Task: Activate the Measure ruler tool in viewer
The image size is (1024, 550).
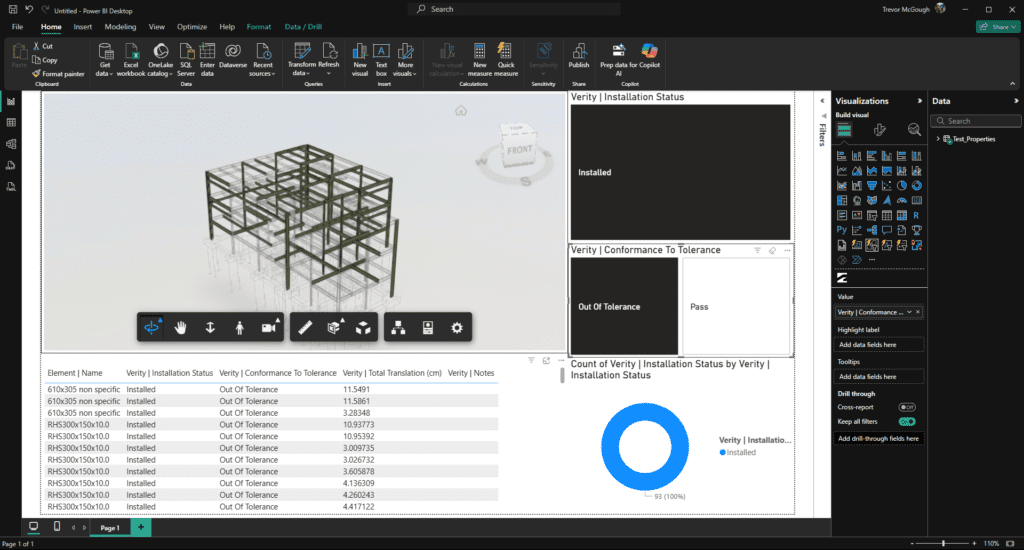Action: click(x=306, y=327)
